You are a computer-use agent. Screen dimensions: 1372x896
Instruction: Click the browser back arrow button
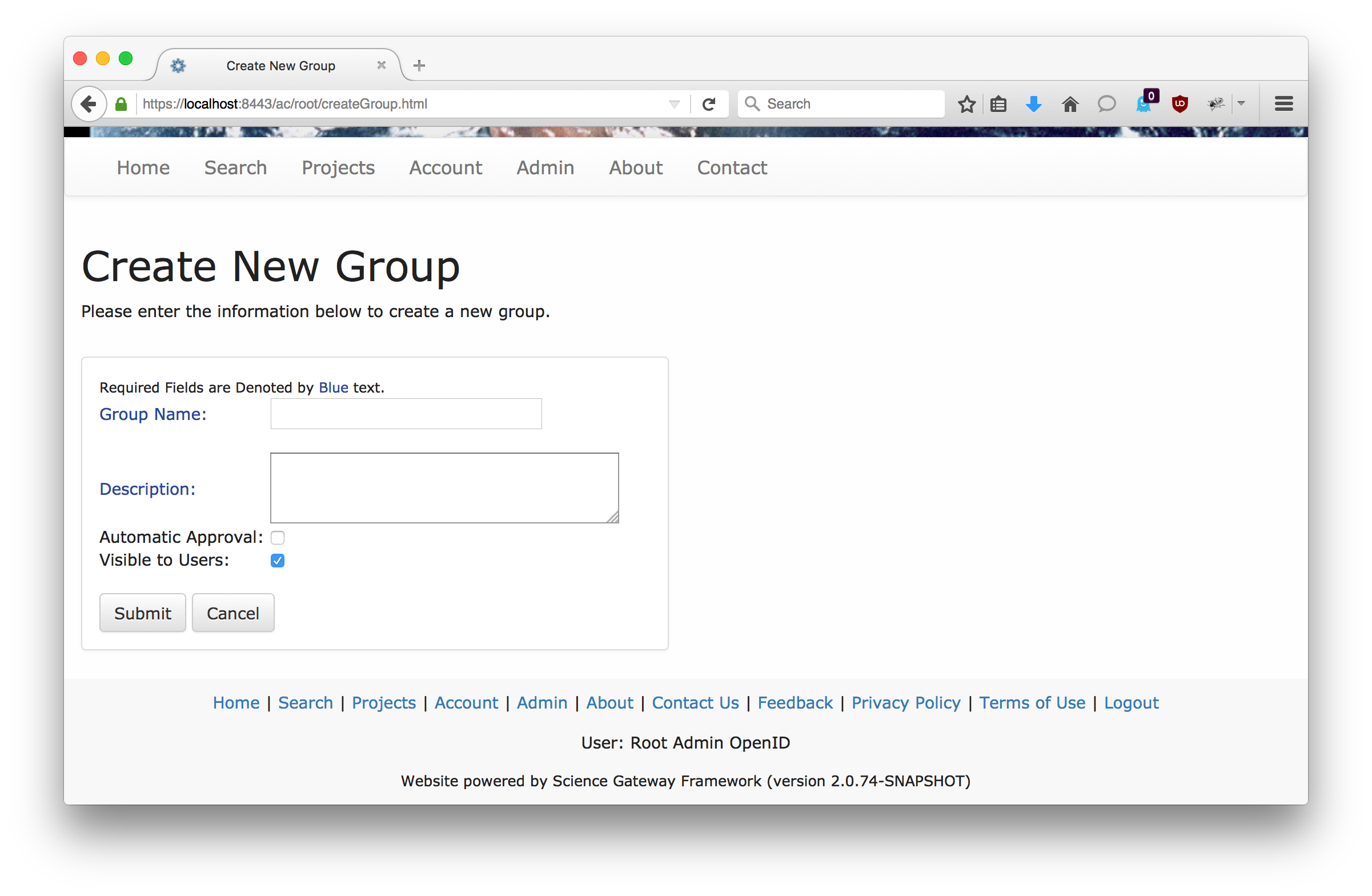tap(88, 105)
